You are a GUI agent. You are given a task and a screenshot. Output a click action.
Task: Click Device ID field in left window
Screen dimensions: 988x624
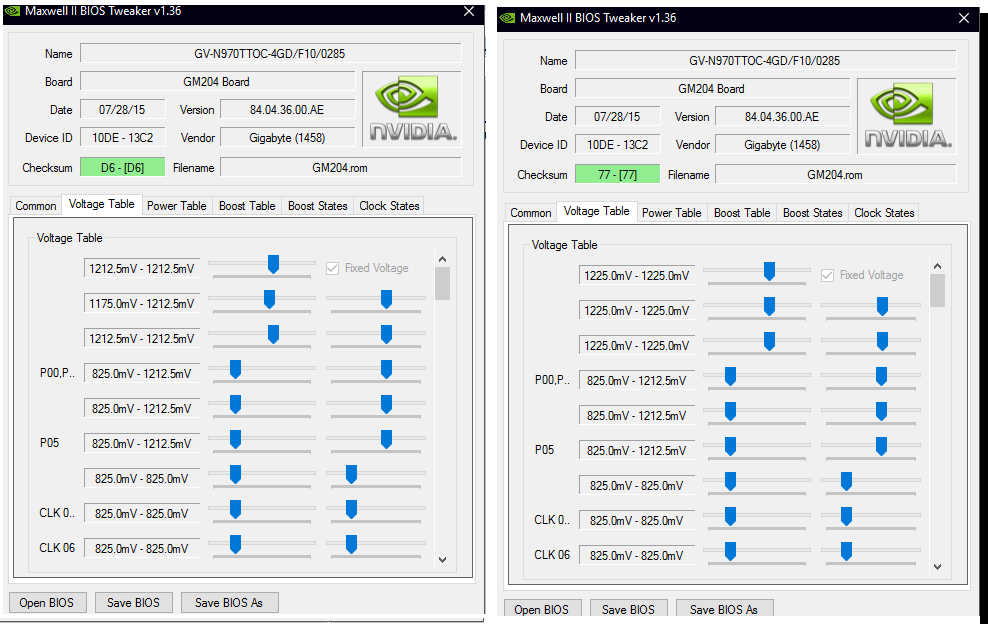pos(122,137)
